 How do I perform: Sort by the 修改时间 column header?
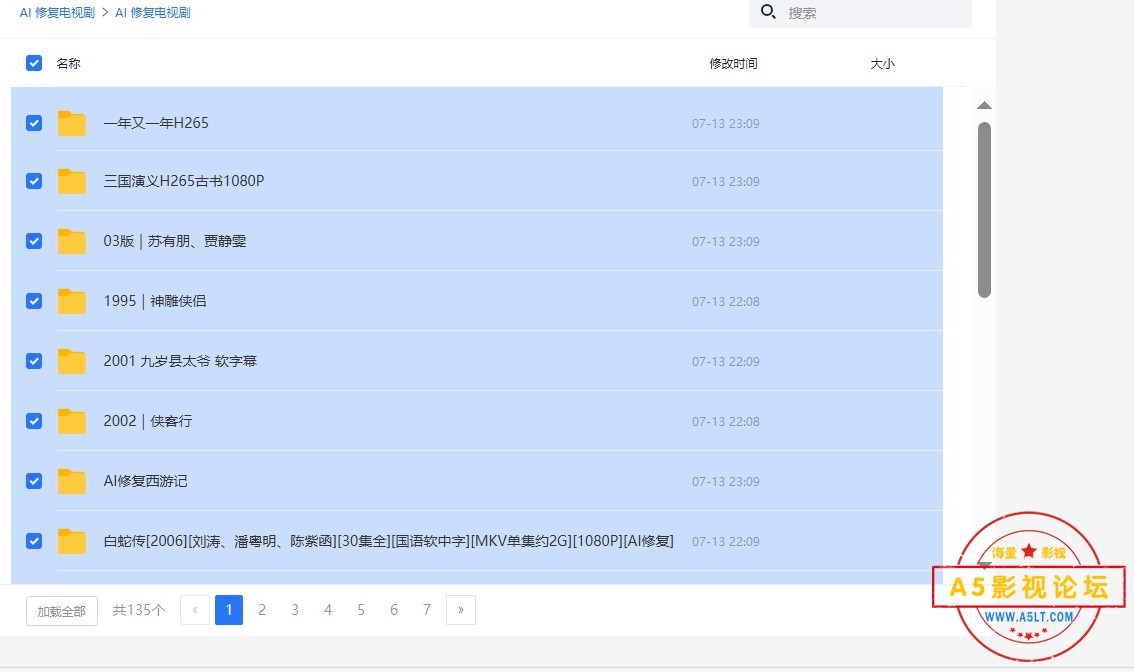pos(733,64)
